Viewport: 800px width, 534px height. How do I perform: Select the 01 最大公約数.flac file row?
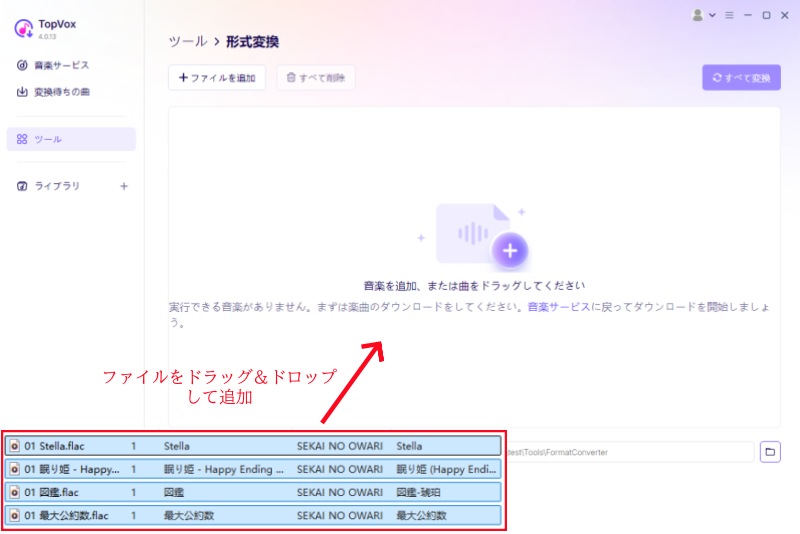(253, 515)
